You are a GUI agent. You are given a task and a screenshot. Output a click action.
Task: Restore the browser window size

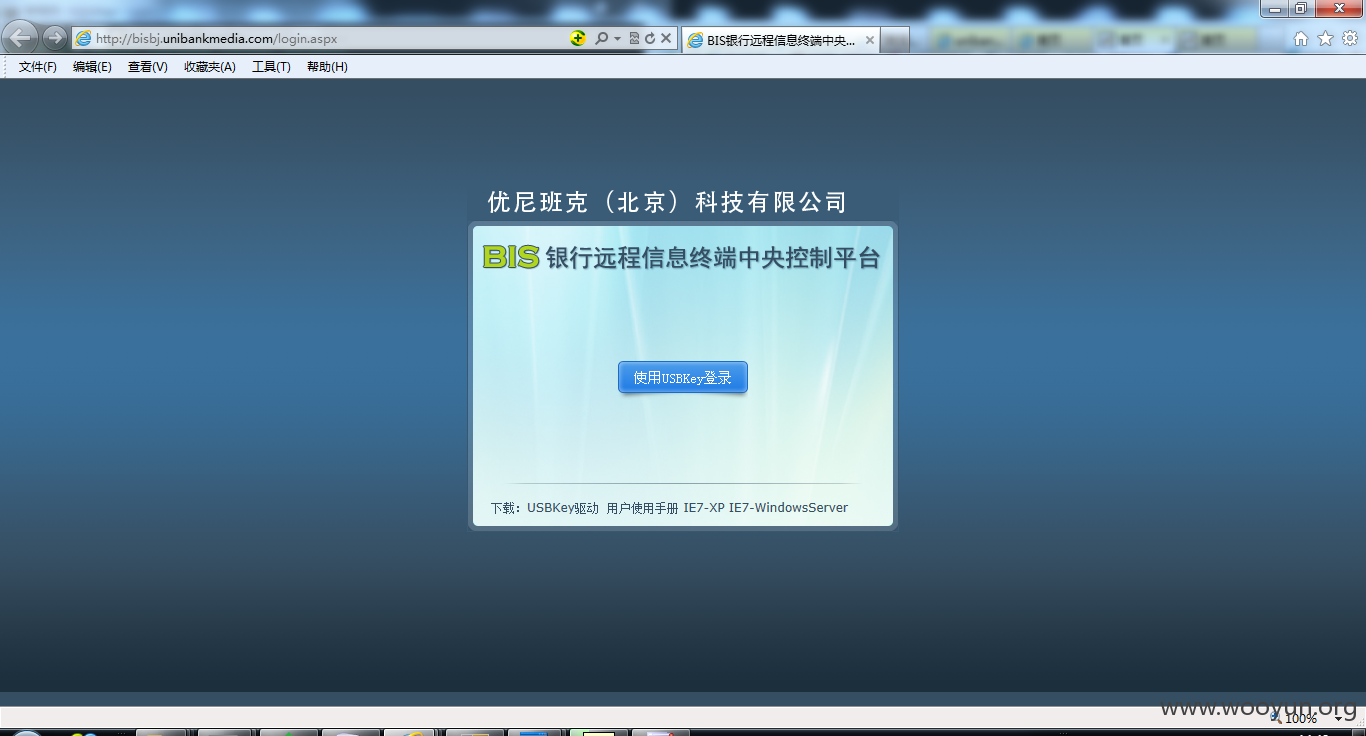pyautogui.click(x=1300, y=9)
